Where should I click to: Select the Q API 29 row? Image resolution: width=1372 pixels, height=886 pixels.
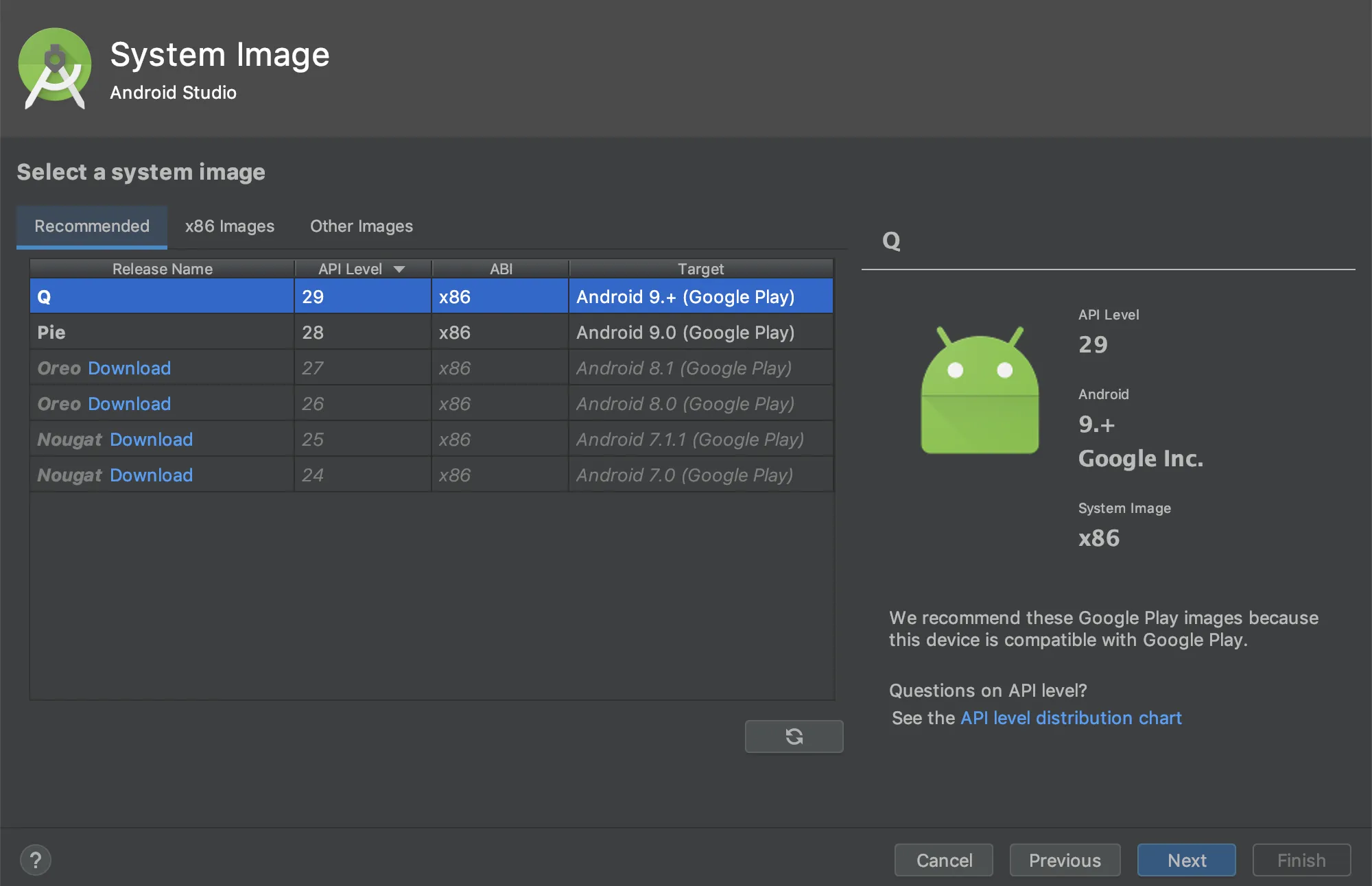point(162,297)
